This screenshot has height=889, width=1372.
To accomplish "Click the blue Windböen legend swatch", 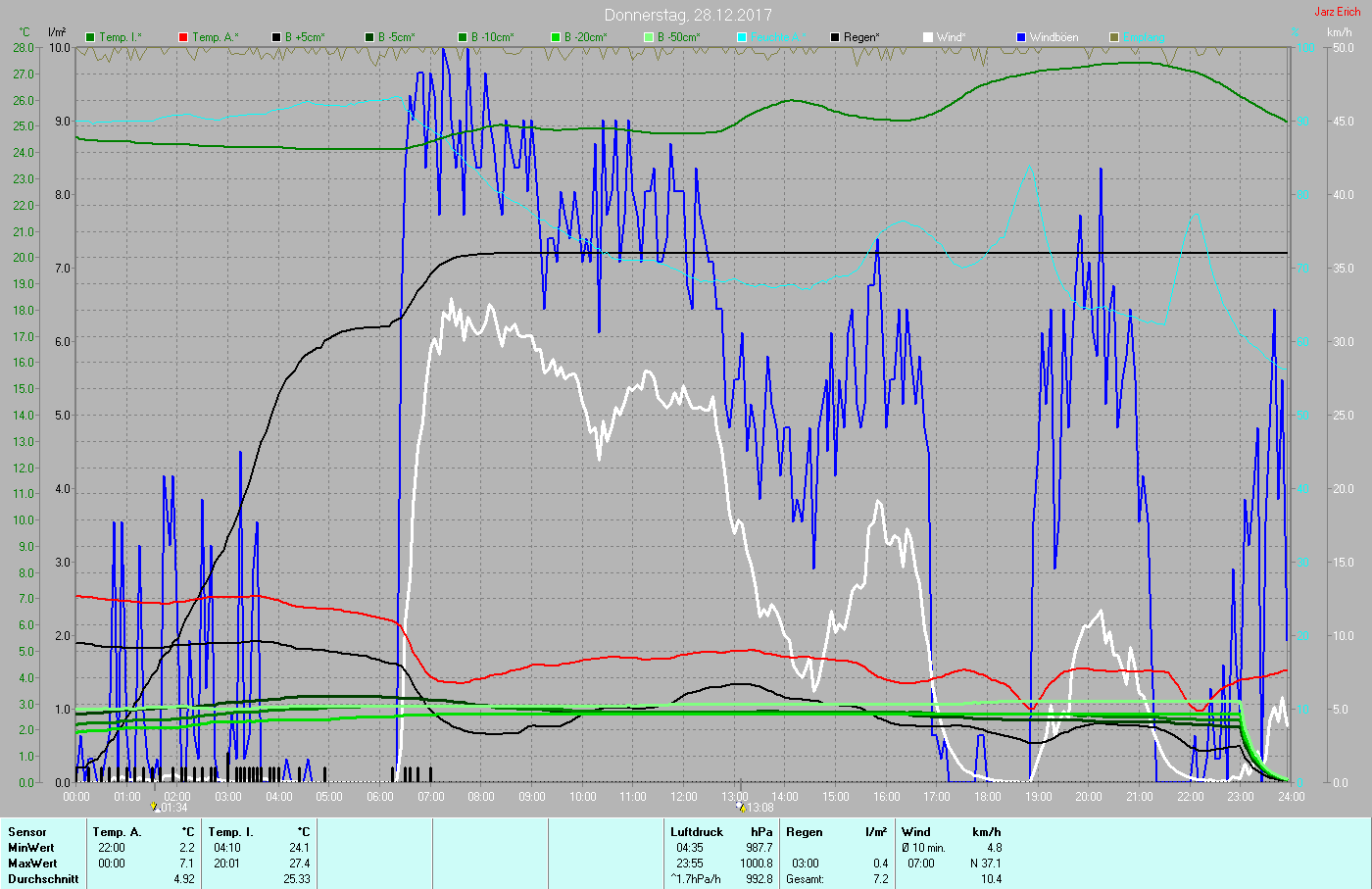I will 1021,37.
